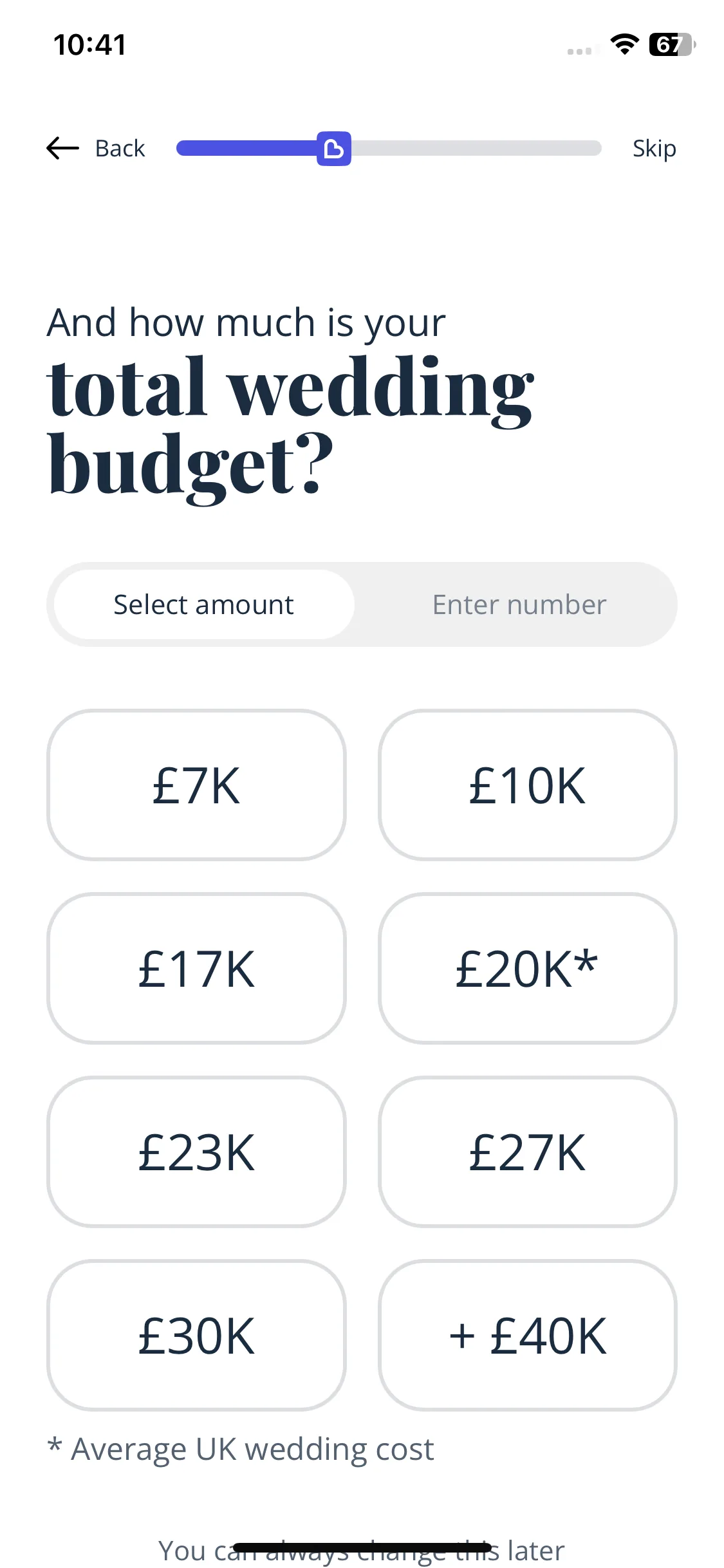Tap the heart logo on progress bar
724x1568 pixels.
[x=334, y=149]
